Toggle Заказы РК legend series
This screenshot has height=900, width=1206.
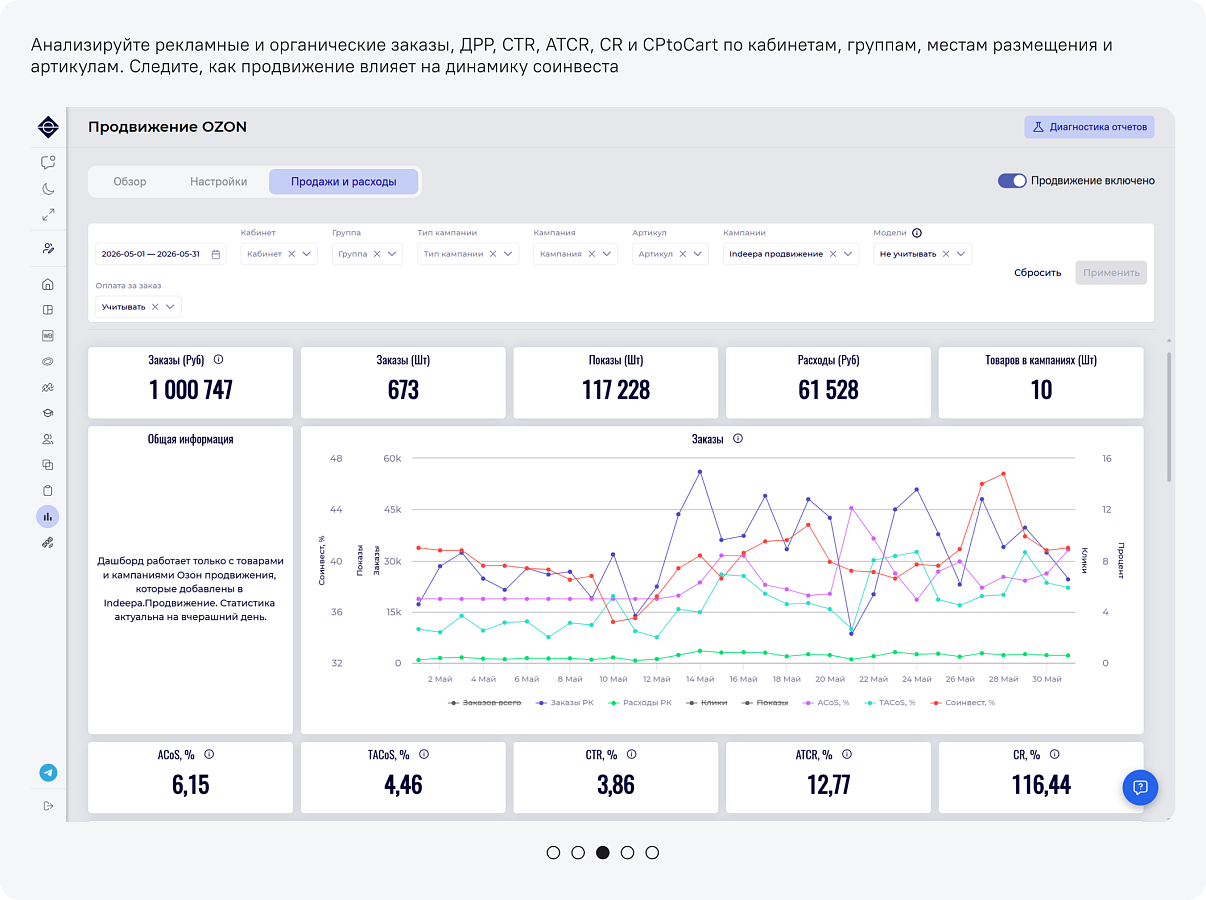click(x=565, y=703)
